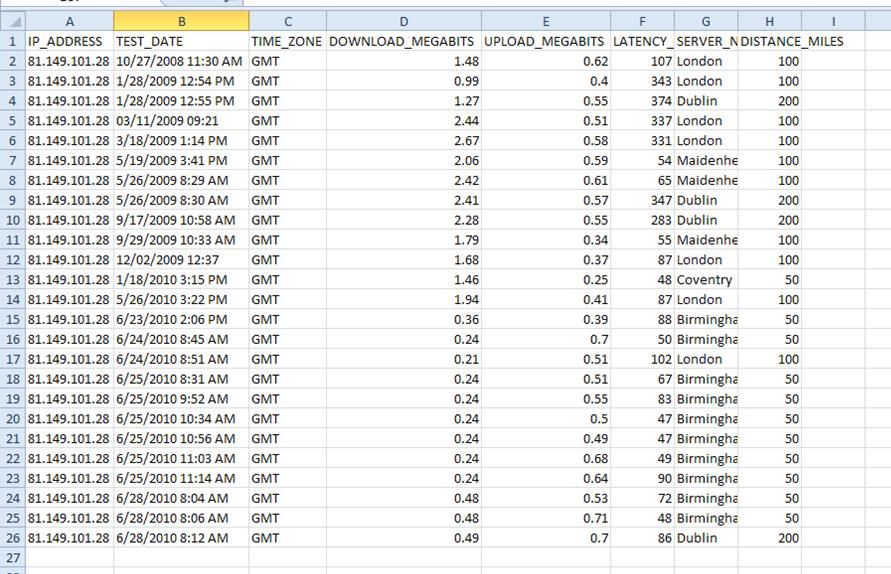The image size is (891, 574).
Task: Select the empty column I header
Action: (x=833, y=21)
